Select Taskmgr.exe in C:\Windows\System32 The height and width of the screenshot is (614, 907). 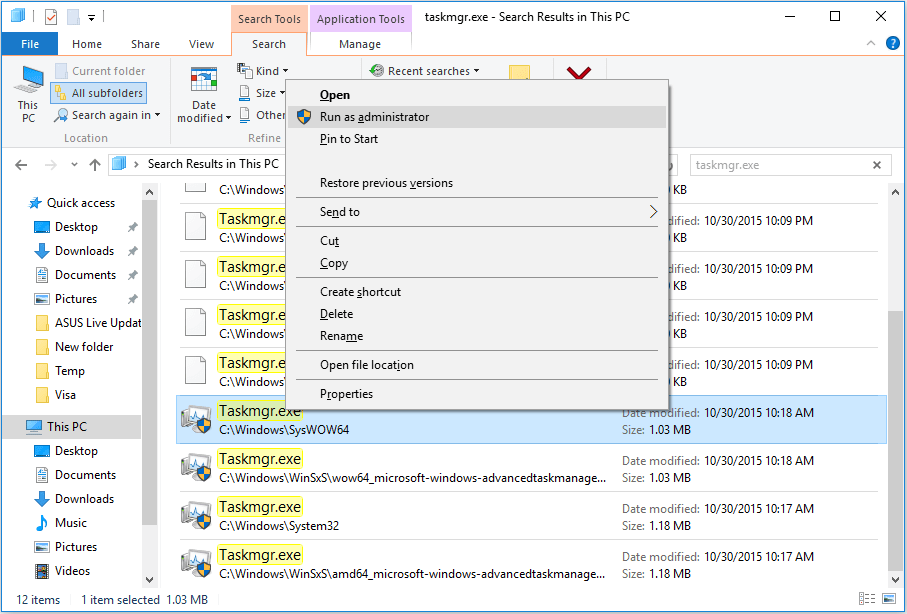click(x=530, y=516)
